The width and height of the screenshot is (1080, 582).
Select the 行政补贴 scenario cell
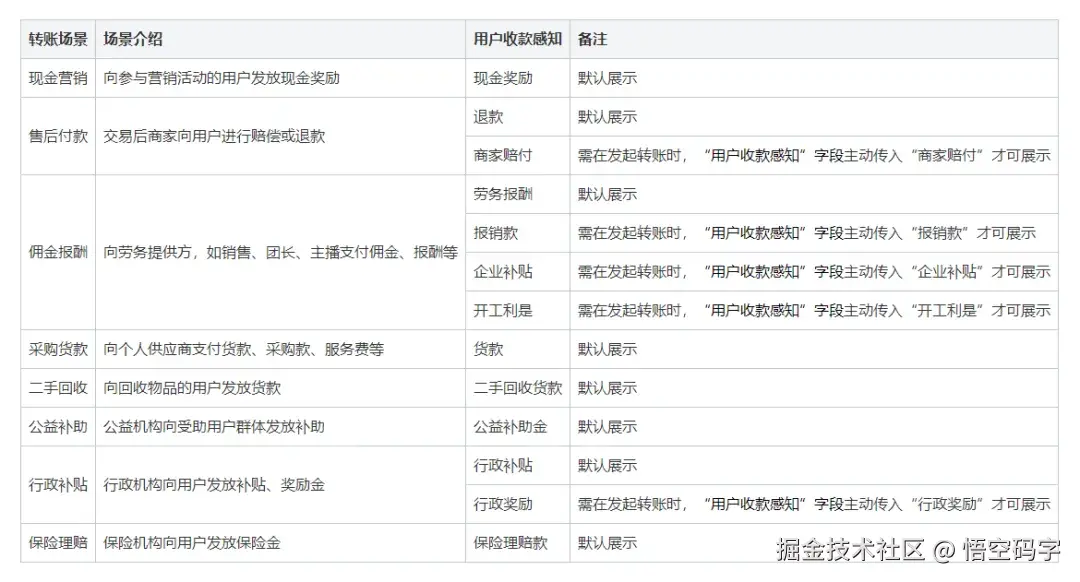pyautogui.click(x=57, y=485)
